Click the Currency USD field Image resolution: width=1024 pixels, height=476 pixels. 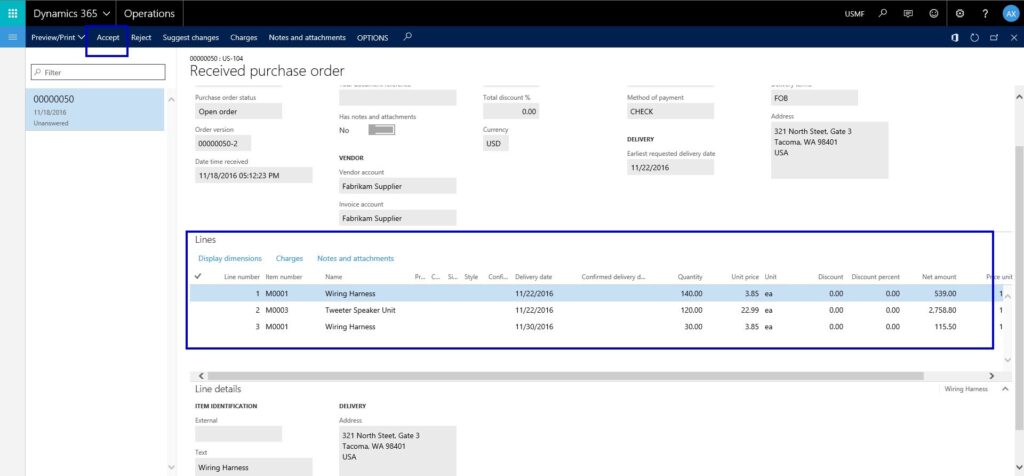[497, 143]
